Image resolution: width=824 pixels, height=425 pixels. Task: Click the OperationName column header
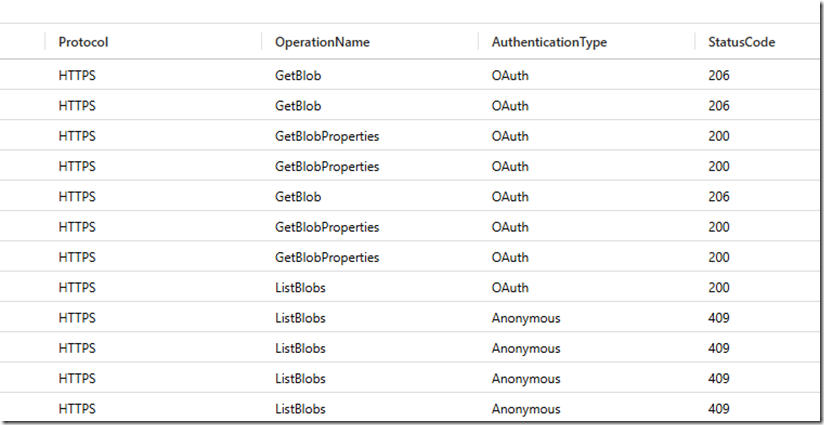coord(322,42)
